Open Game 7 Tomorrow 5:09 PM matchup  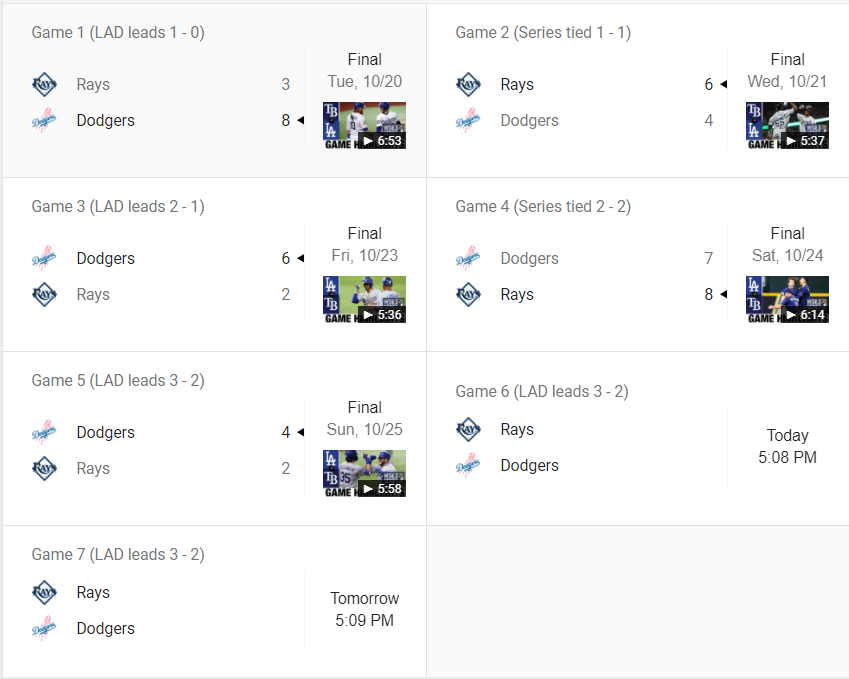click(364, 610)
